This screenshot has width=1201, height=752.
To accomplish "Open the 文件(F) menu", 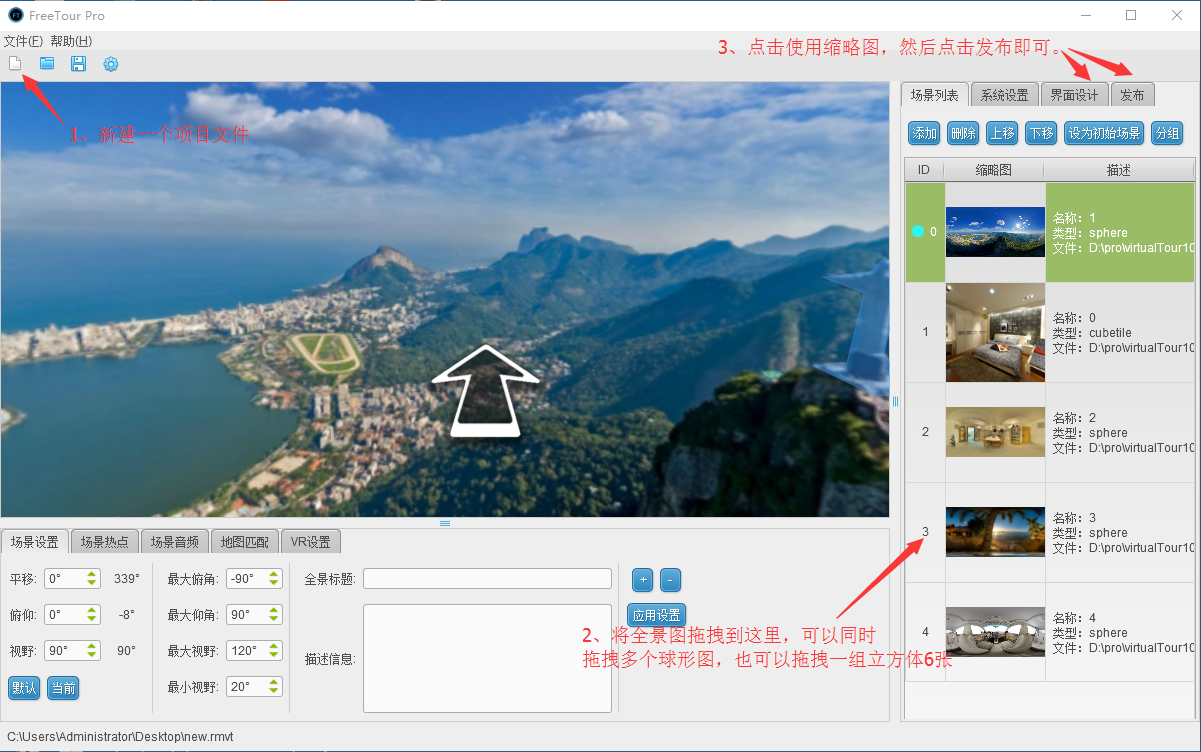I will [x=24, y=41].
